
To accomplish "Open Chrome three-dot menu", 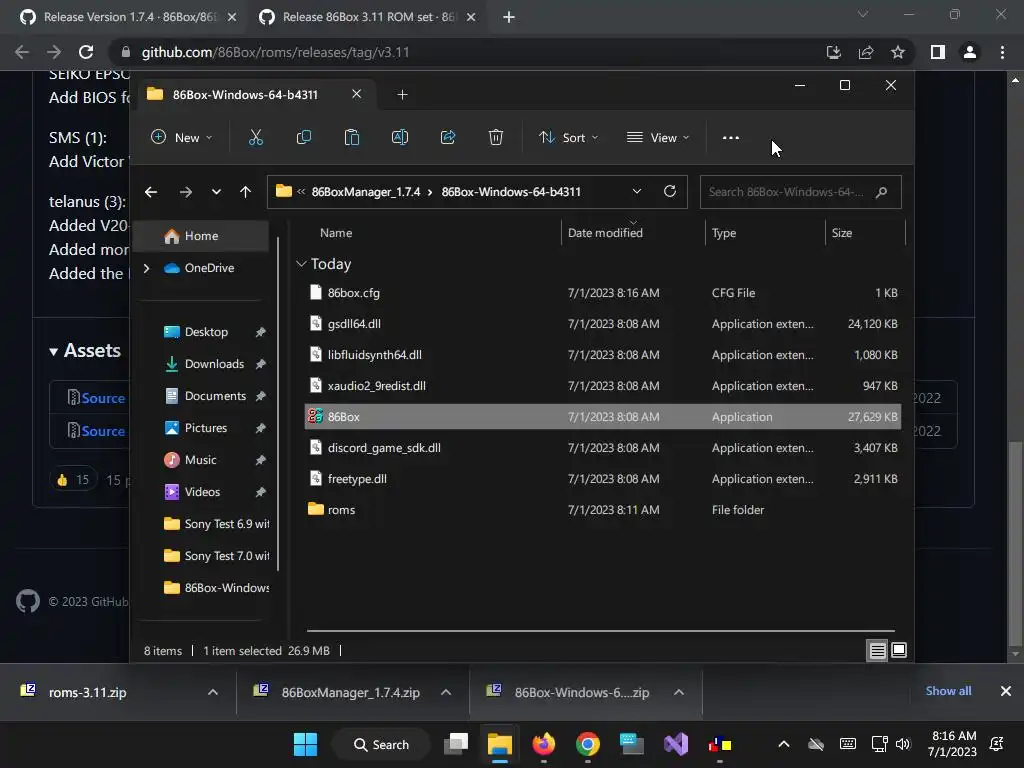I will [x=1002, y=52].
